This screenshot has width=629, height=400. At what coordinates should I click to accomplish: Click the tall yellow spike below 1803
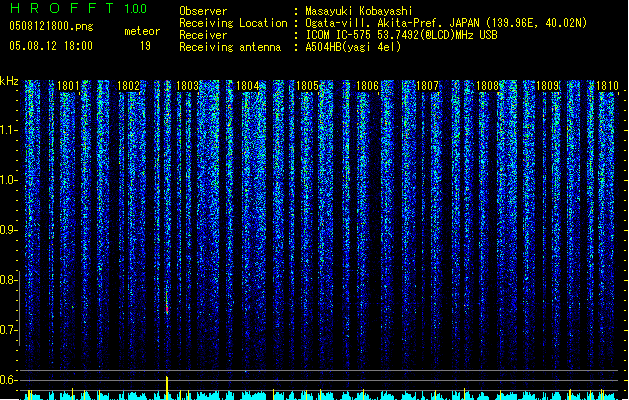pyautogui.click(x=167, y=388)
